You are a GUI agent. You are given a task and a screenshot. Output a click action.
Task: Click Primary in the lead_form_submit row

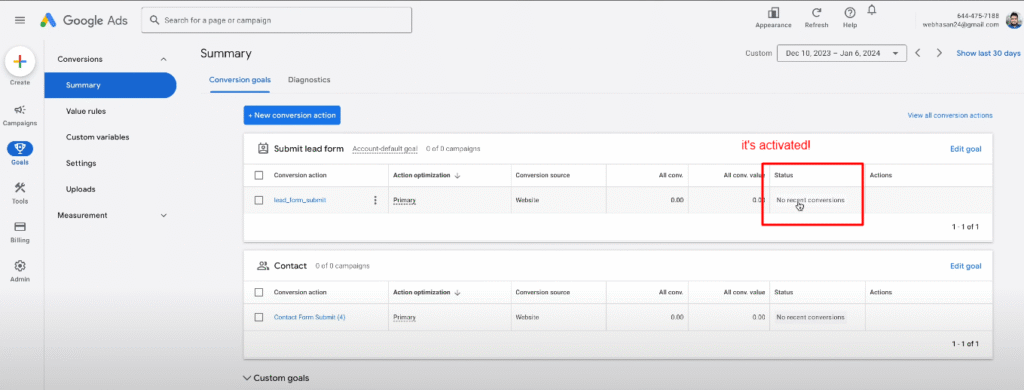point(404,200)
